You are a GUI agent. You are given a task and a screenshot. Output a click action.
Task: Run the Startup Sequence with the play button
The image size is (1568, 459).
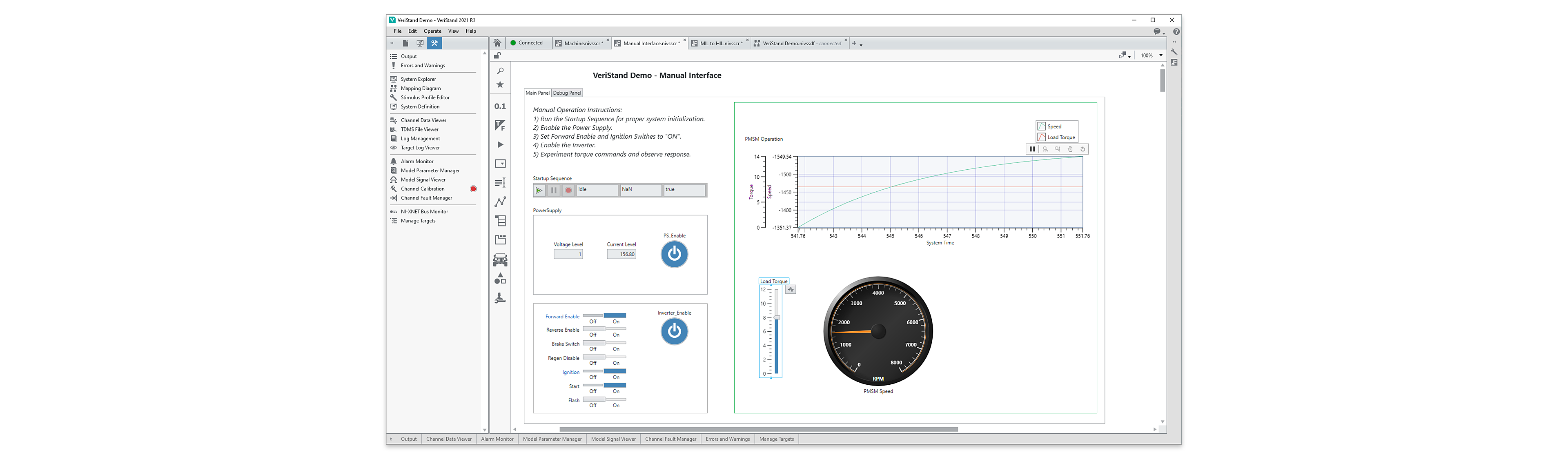539,190
